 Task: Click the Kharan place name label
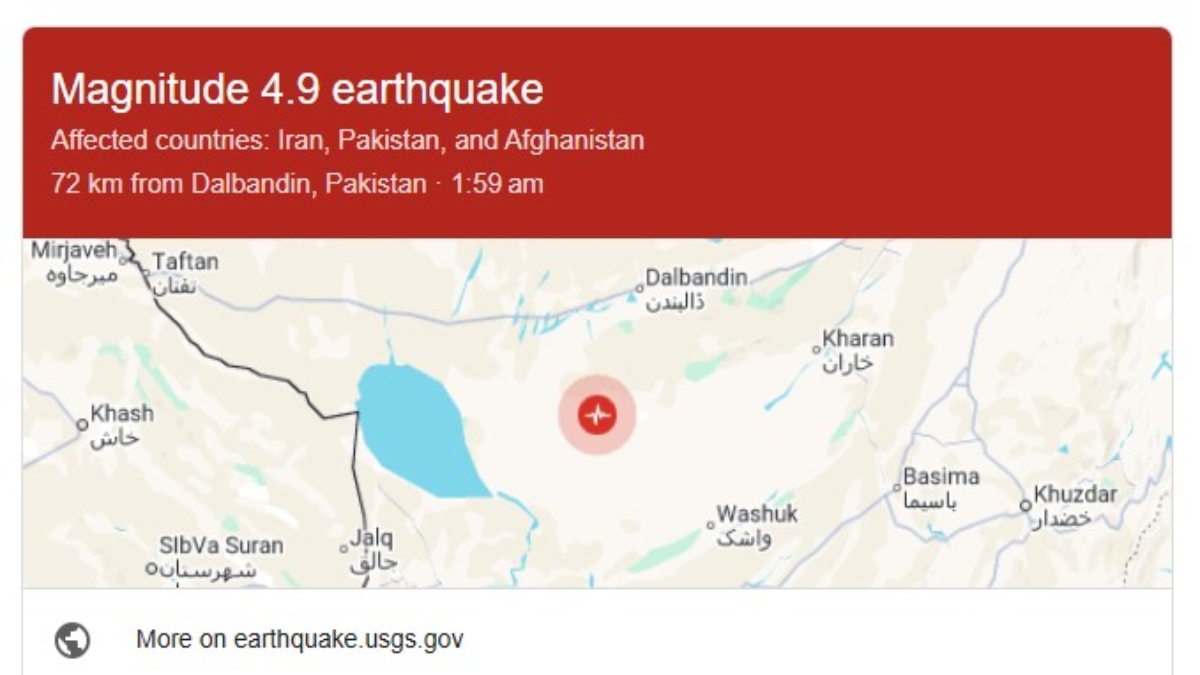click(857, 339)
